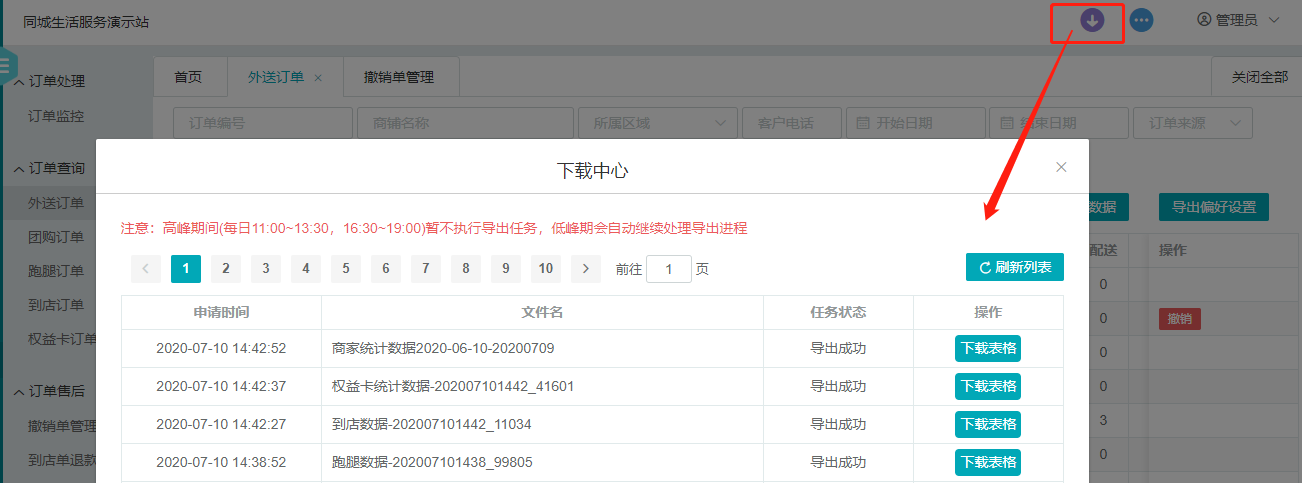The height and width of the screenshot is (483, 1302).
Task: Click timestamp 2020-07-10 14:42:52
Action: [x=221, y=348]
